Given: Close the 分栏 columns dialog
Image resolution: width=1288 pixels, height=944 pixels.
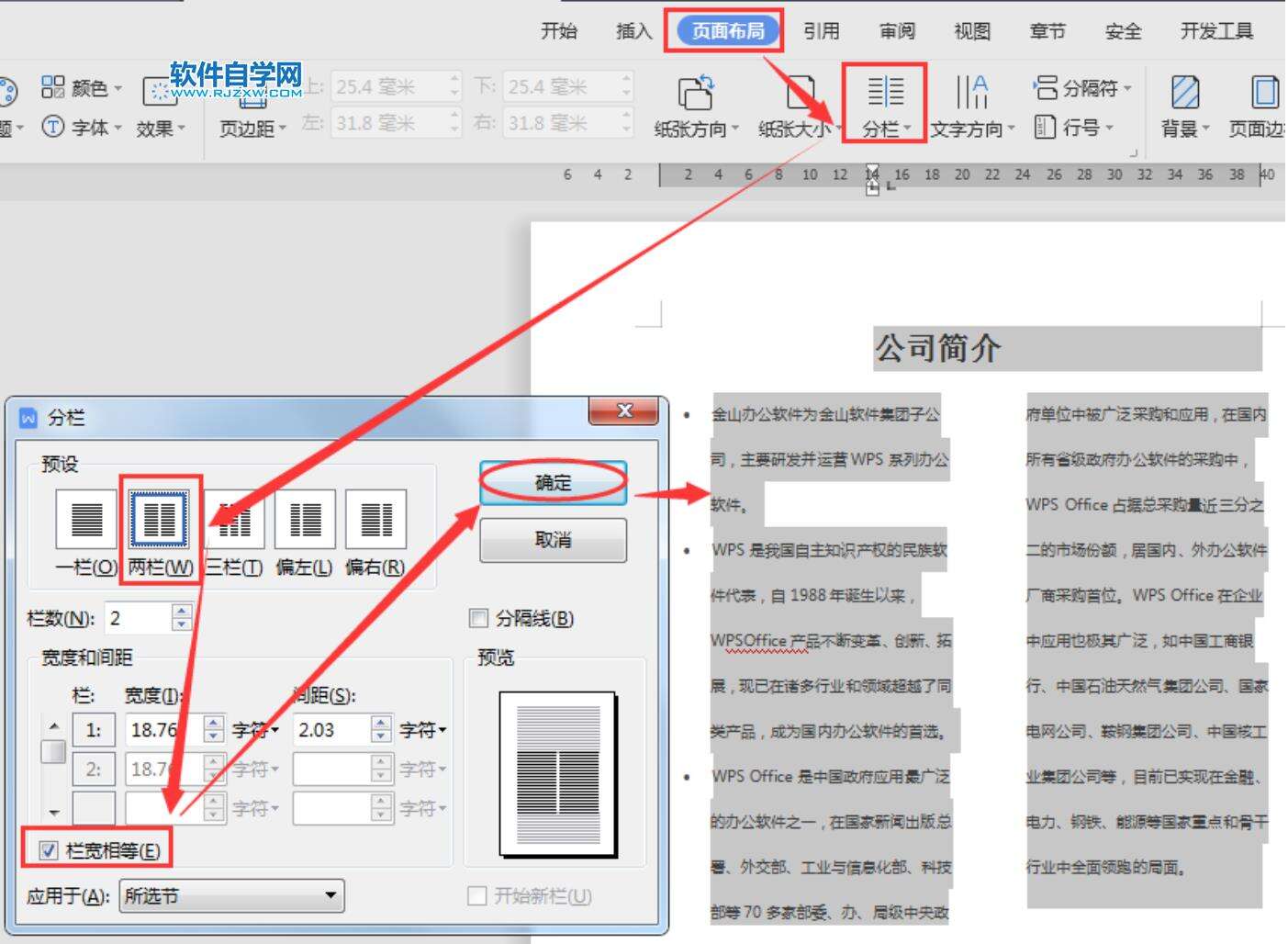Looking at the screenshot, I should pos(625,411).
